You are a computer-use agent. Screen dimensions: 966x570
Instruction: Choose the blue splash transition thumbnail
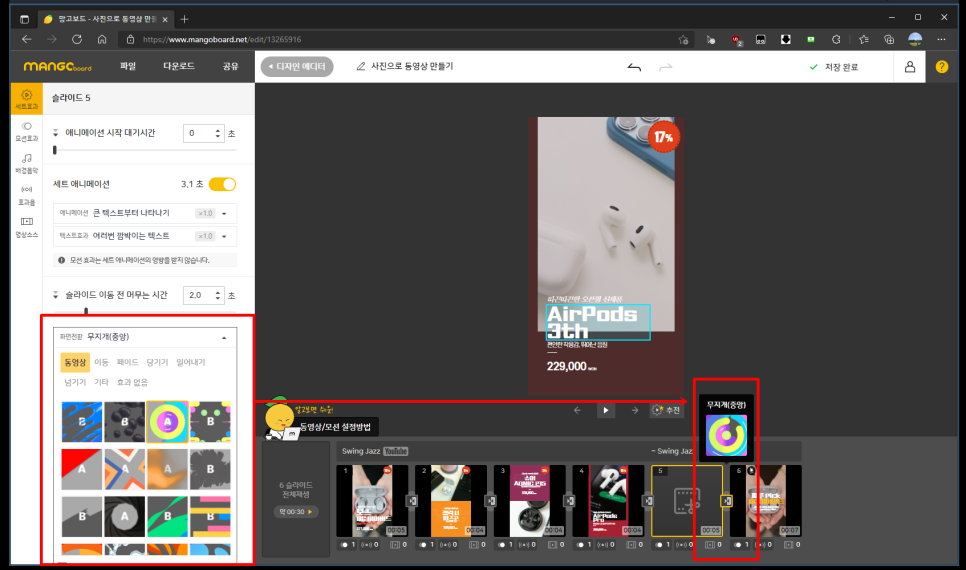[82, 422]
